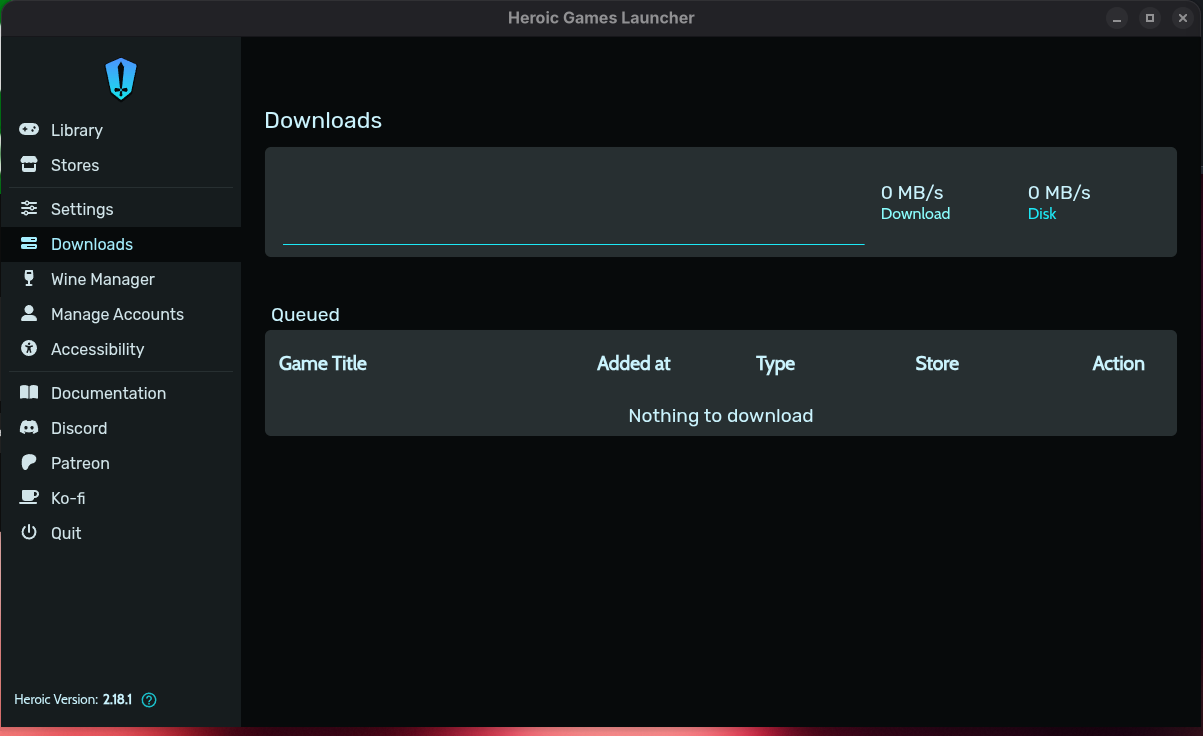The height and width of the screenshot is (736, 1203).
Task: Click the Documentation book icon
Action: [30, 393]
